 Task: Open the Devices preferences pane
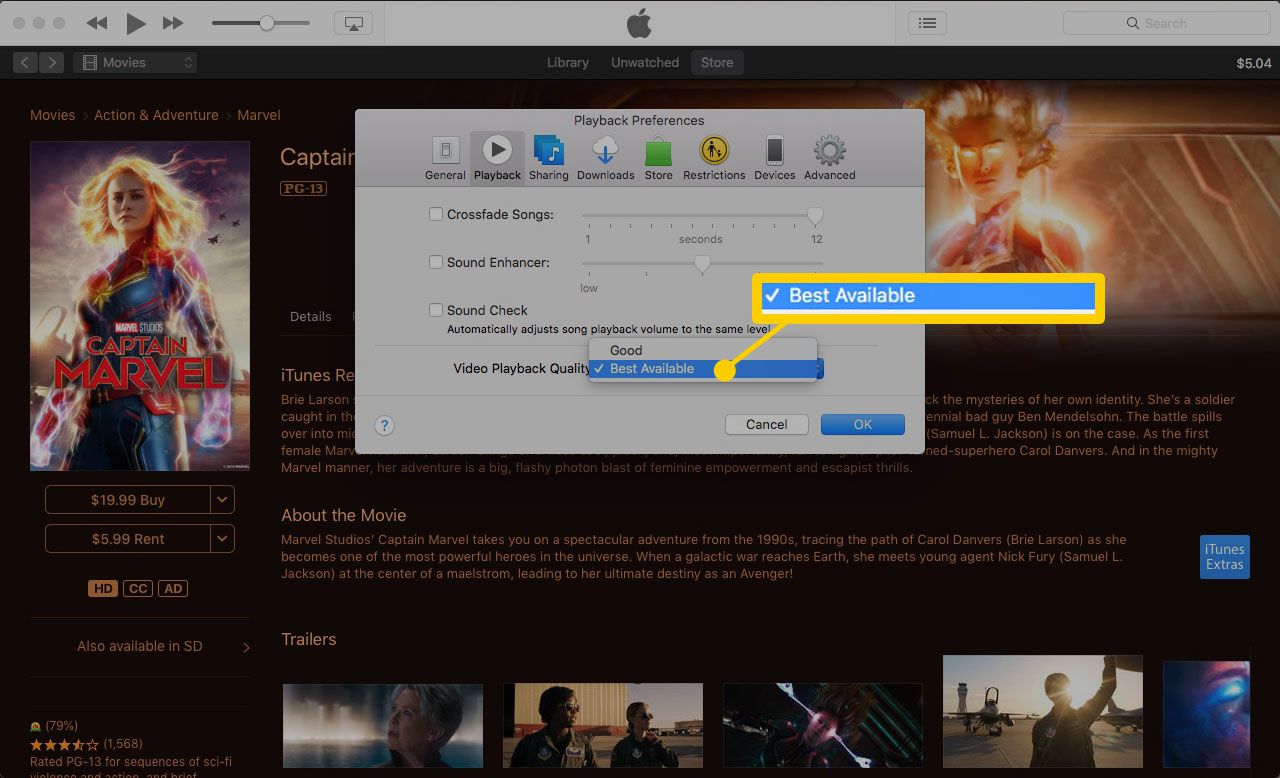(775, 158)
